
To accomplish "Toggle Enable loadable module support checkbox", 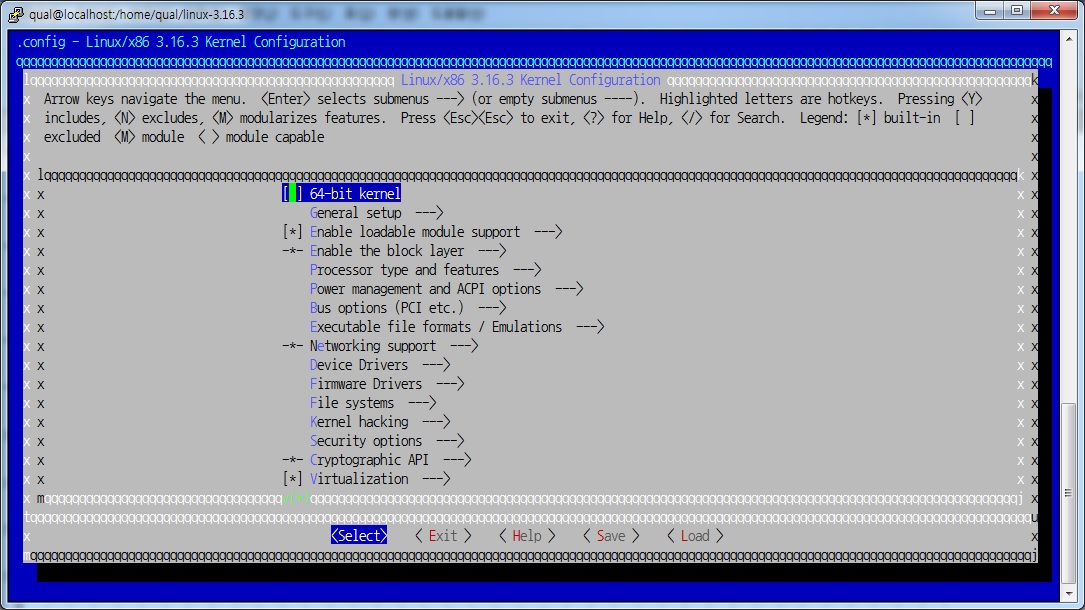I will click(293, 232).
